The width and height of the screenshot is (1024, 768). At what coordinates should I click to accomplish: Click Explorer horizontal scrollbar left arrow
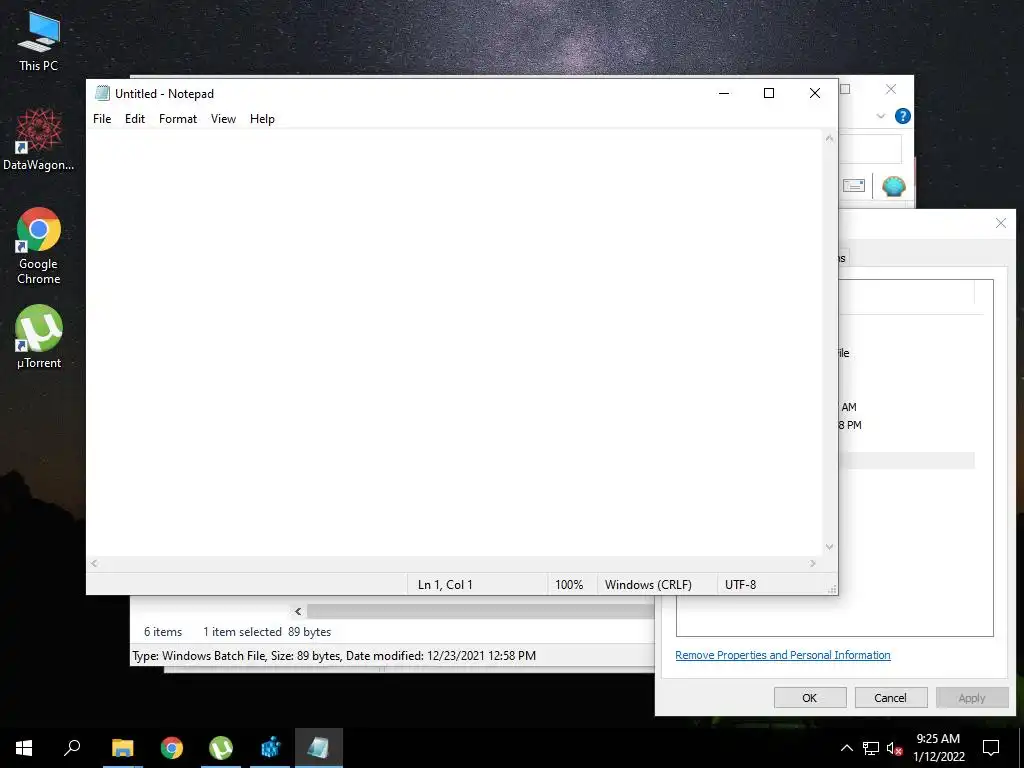(x=298, y=611)
